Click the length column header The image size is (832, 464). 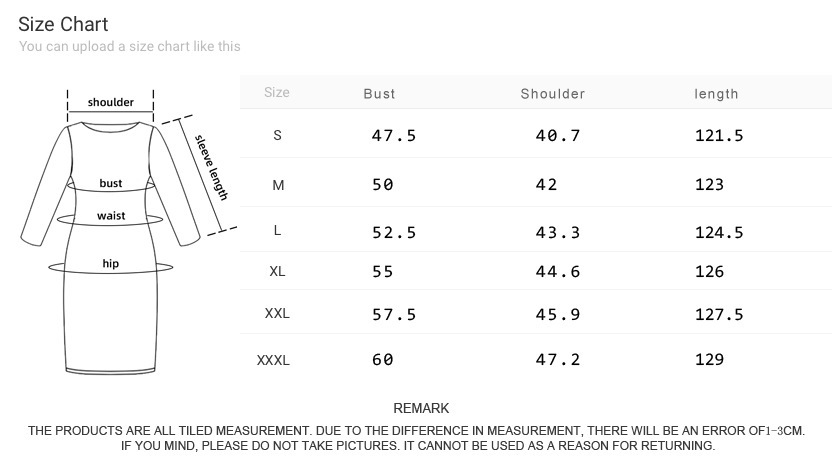coord(716,94)
